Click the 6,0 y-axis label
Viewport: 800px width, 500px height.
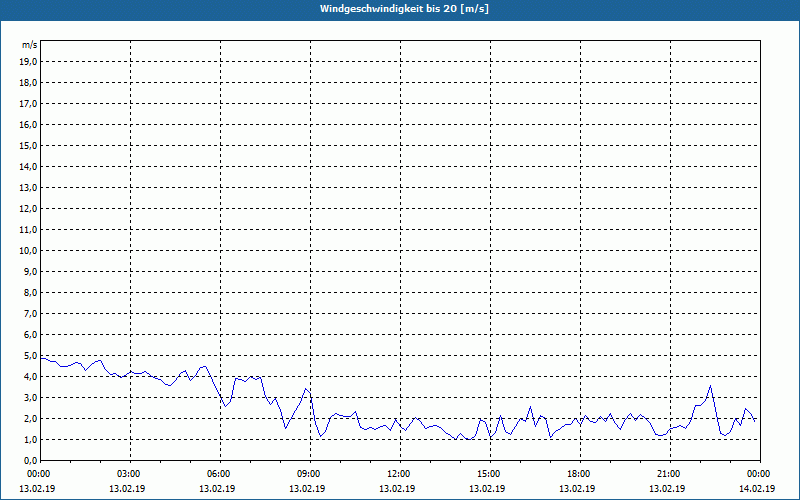31,335
